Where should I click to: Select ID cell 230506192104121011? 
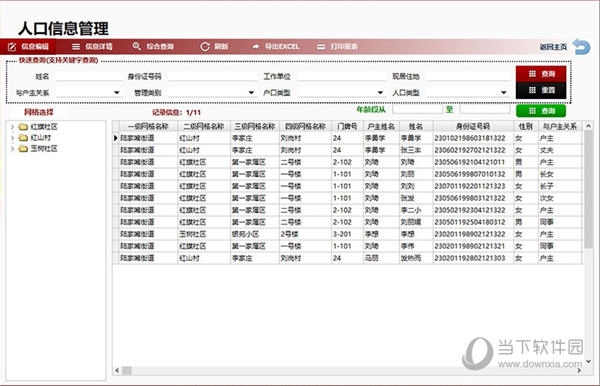[473, 162]
